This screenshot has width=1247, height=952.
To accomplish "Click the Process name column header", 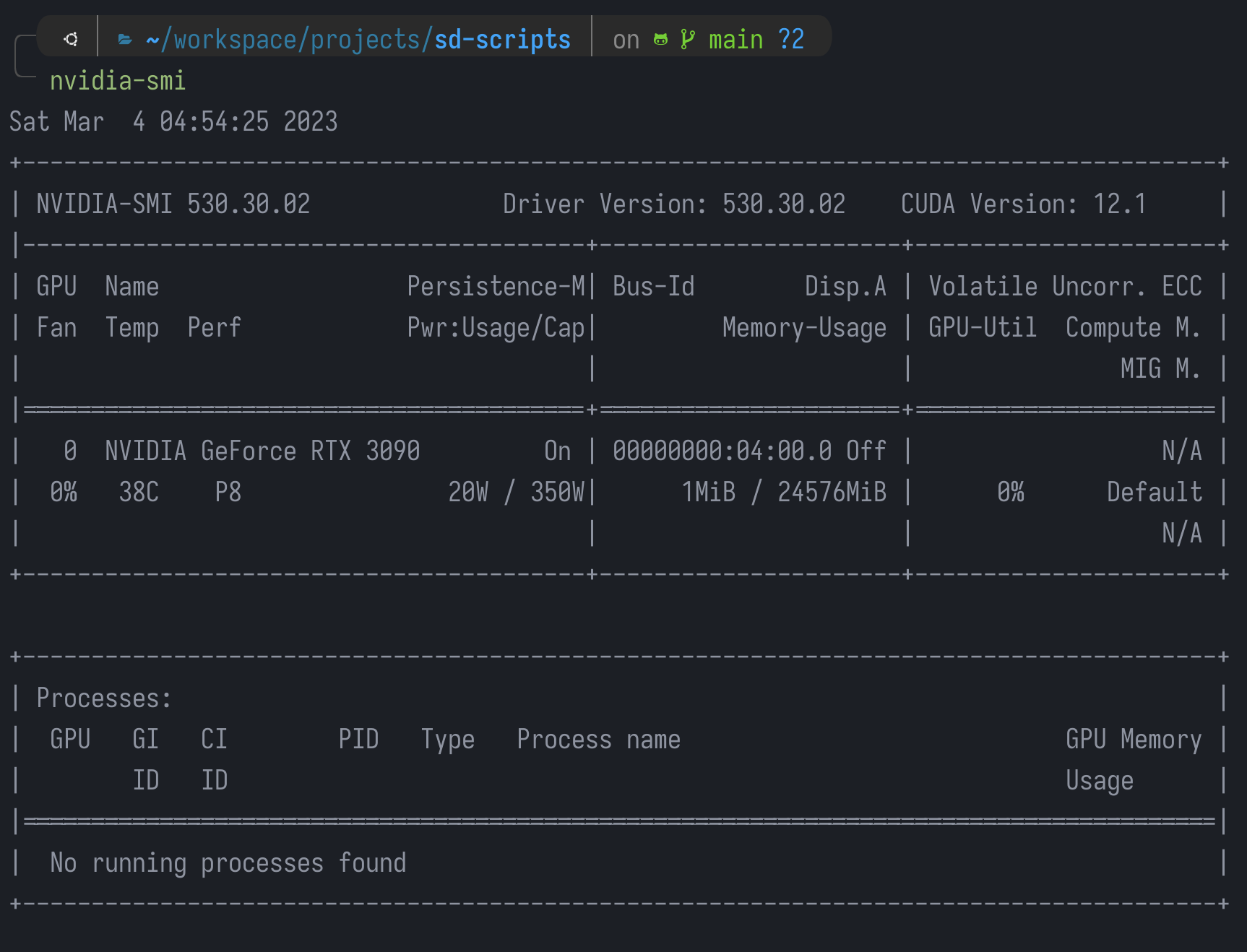I will (598, 739).
